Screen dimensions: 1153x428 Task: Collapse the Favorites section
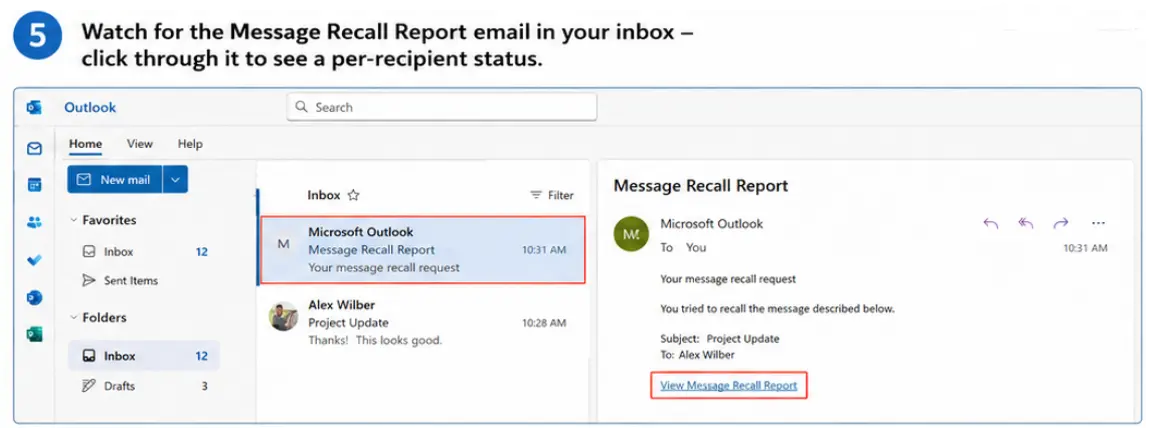pyautogui.click(x=74, y=220)
